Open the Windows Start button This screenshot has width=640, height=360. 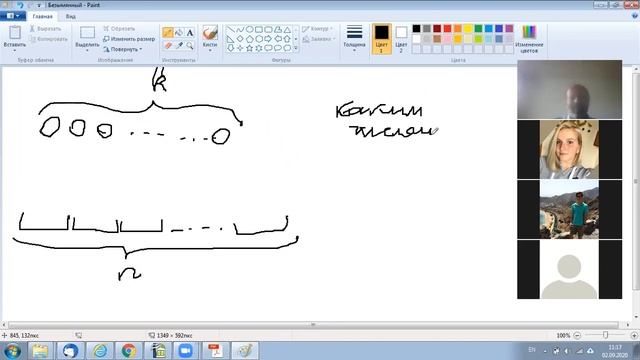click(13, 351)
